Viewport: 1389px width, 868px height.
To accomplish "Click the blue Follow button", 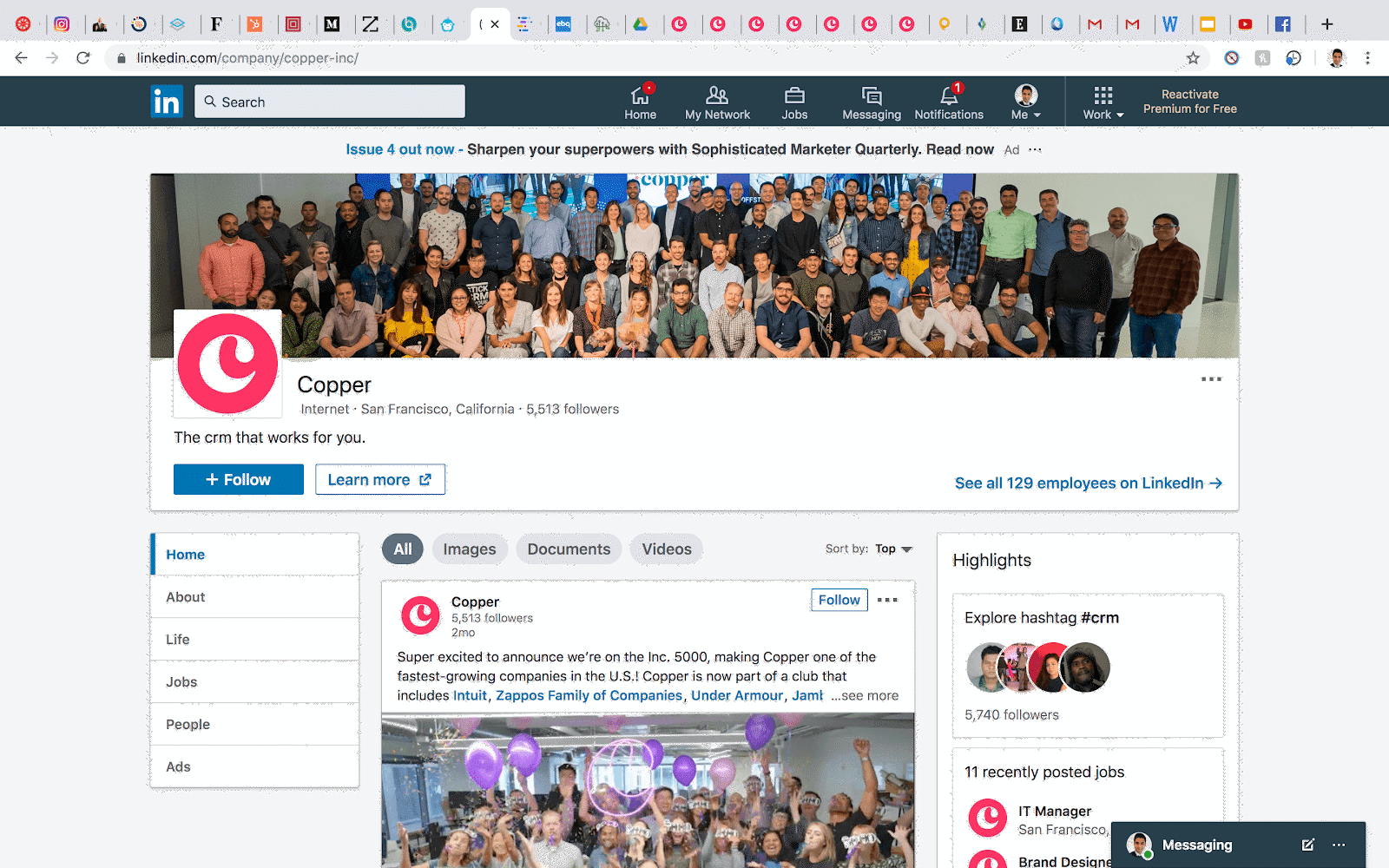I will tap(239, 479).
